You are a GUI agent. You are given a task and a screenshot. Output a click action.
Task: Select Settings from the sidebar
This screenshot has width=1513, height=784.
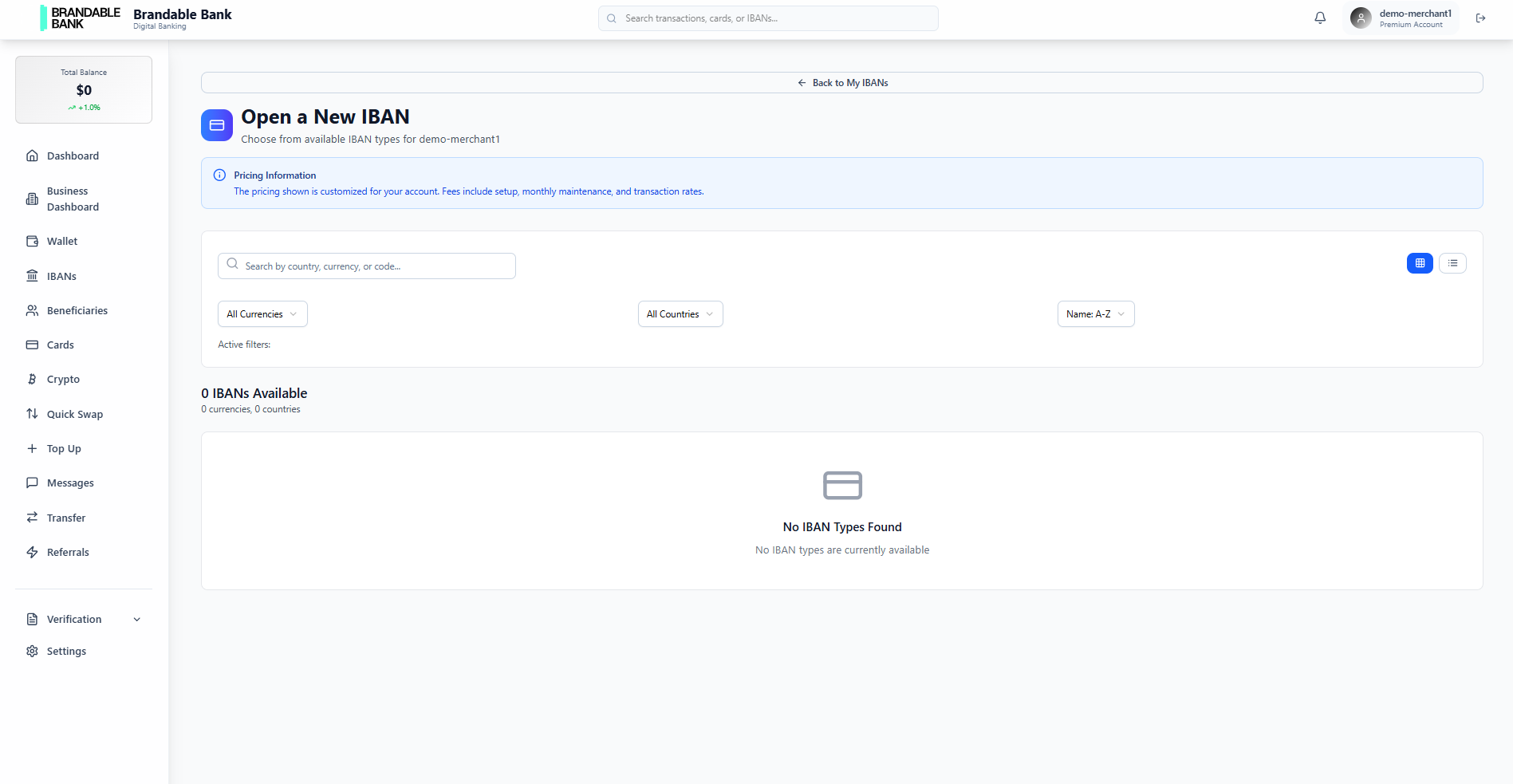point(66,651)
